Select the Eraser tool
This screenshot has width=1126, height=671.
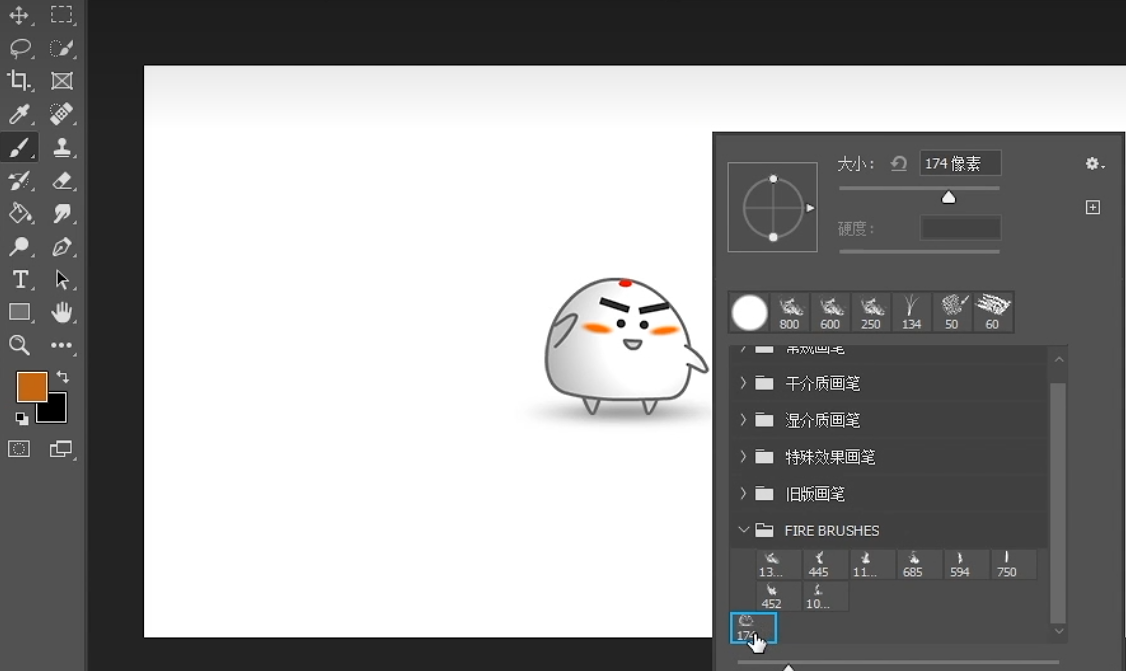point(61,180)
